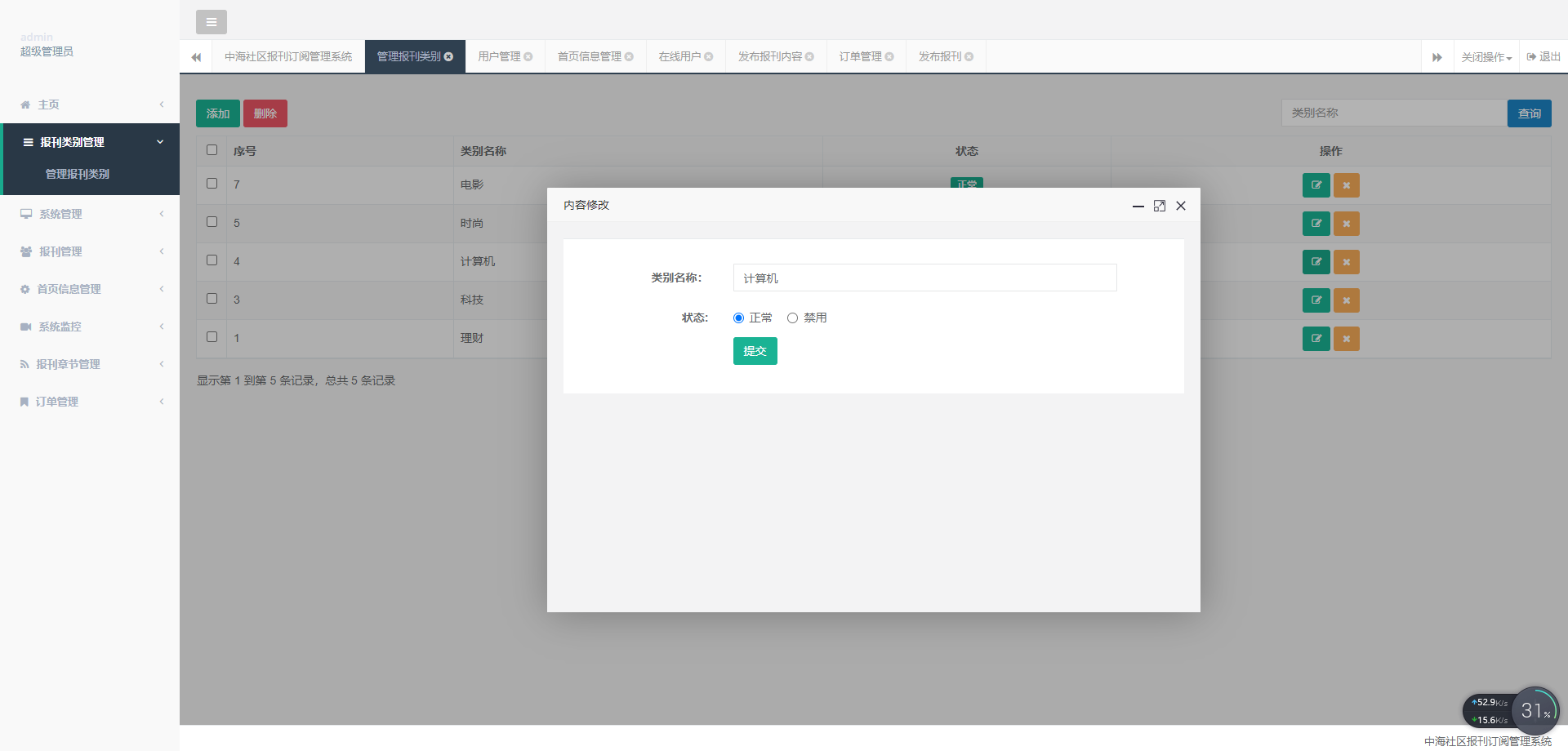Check the checkbox for row 7
This screenshot has width=1568, height=751.
coord(212,184)
